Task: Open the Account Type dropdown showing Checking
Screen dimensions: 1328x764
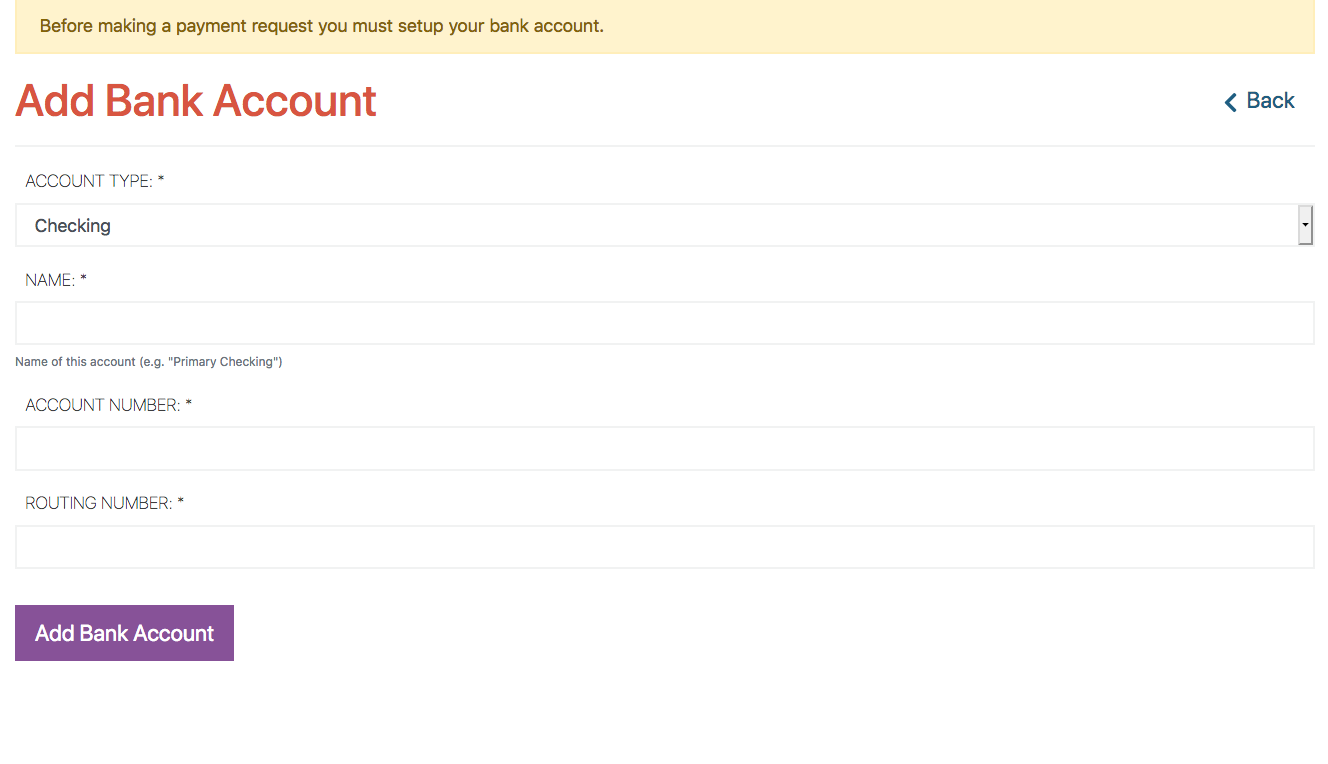Action: [664, 225]
